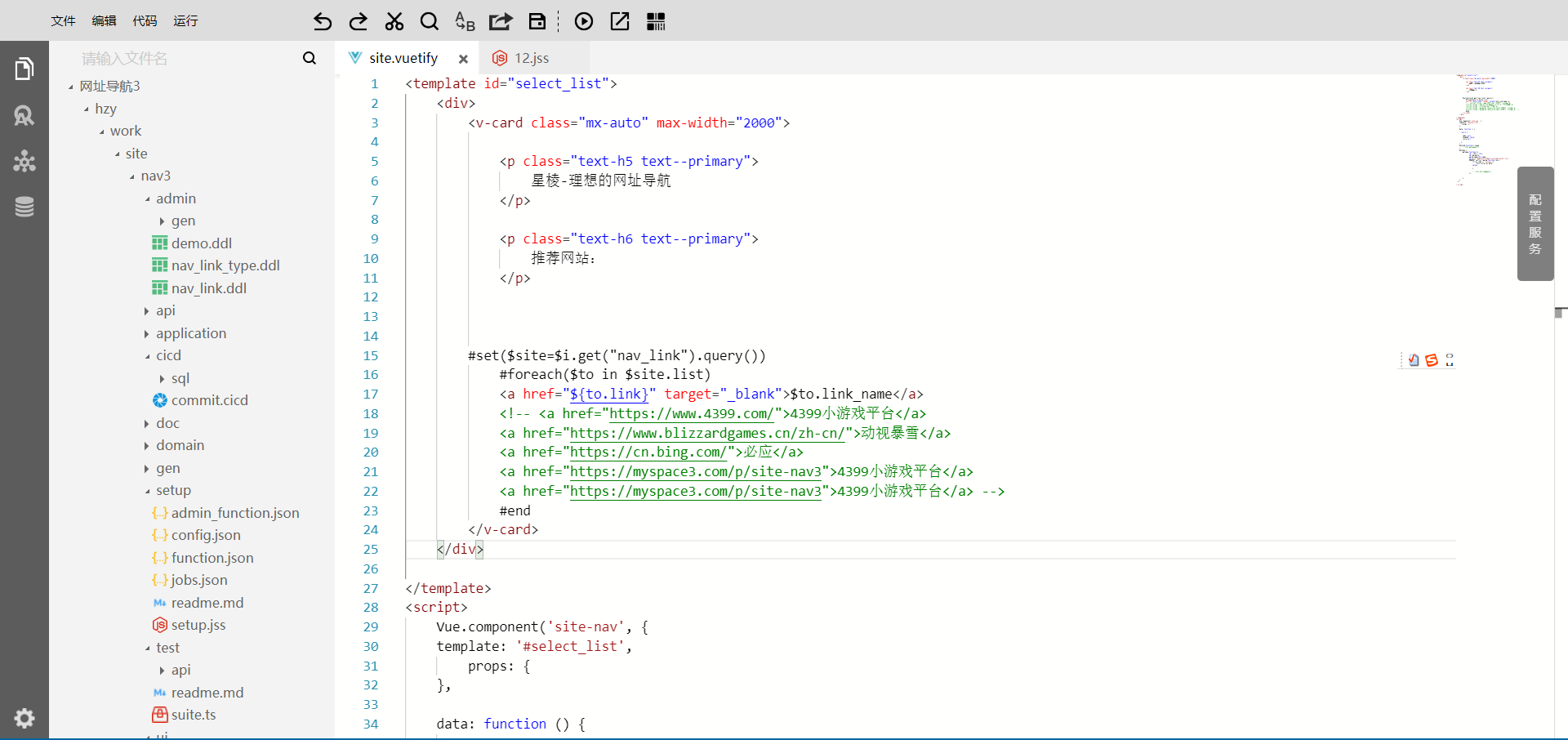
Task: Click the scissors cut icon
Action: (394, 21)
